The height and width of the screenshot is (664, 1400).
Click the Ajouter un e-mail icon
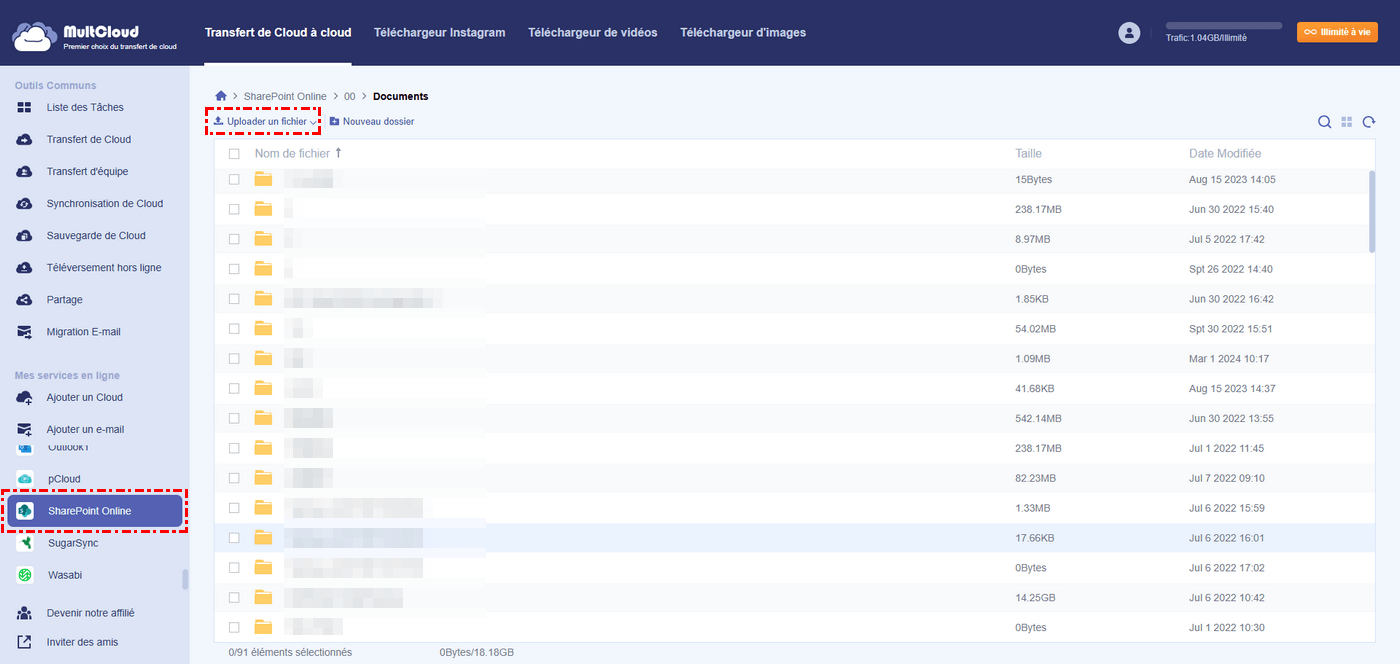(x=25, y=429)
